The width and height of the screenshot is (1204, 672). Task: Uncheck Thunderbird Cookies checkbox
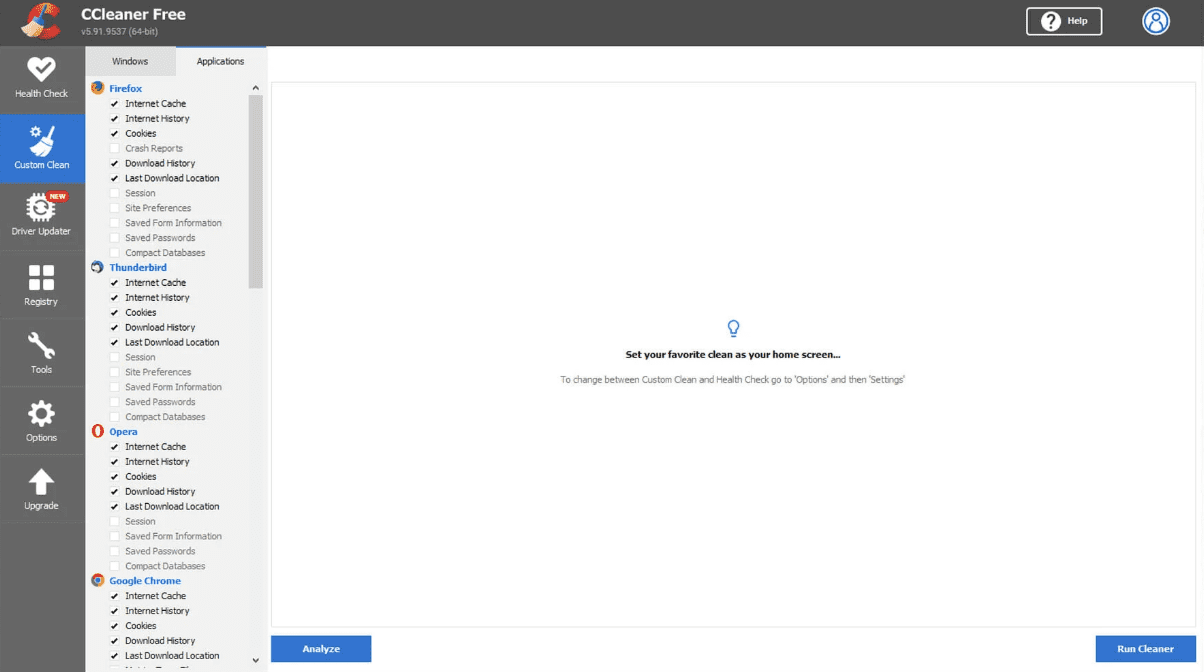(x=115, y=312)
